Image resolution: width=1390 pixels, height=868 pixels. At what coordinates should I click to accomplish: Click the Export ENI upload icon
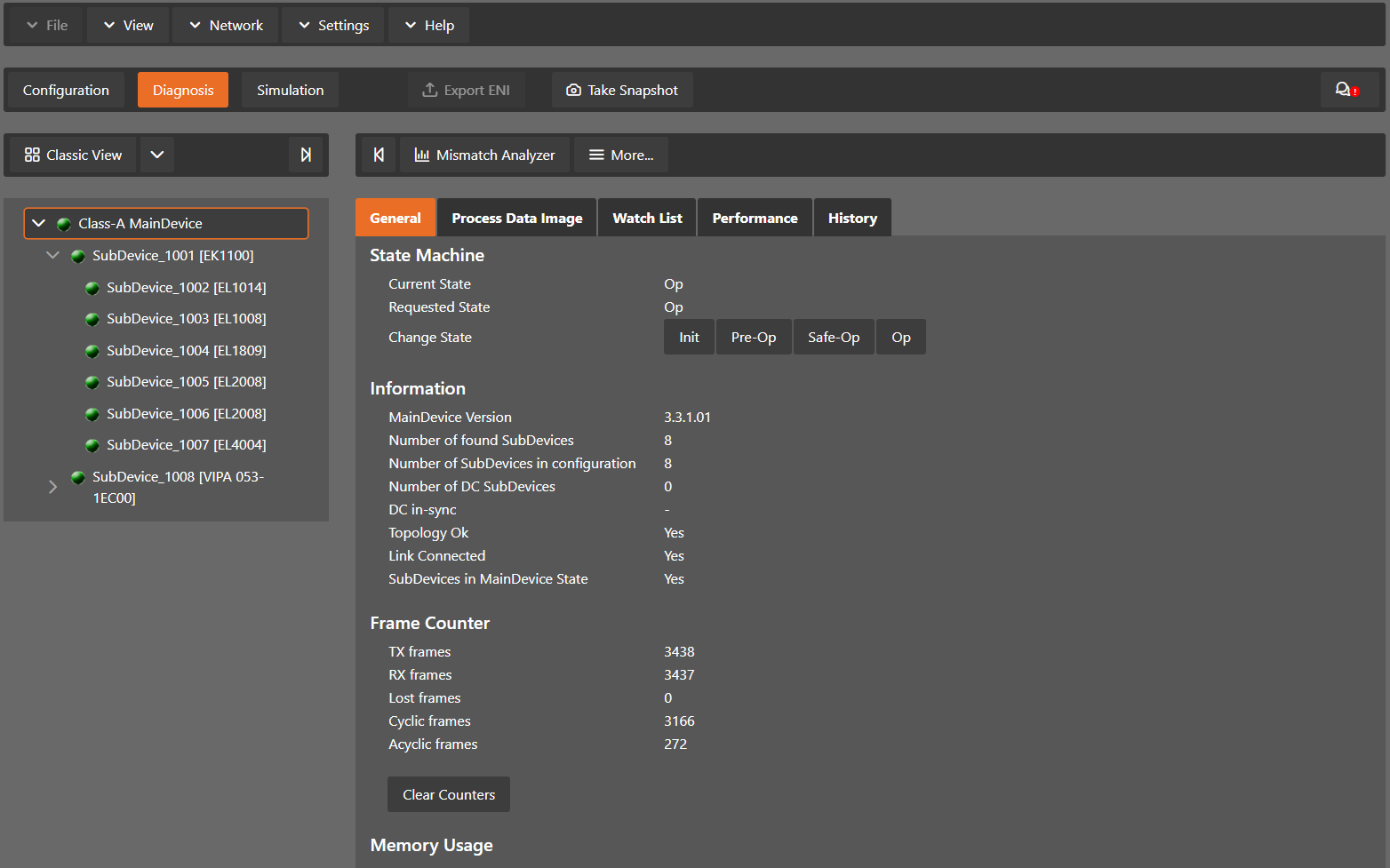(x=430, y=90)
